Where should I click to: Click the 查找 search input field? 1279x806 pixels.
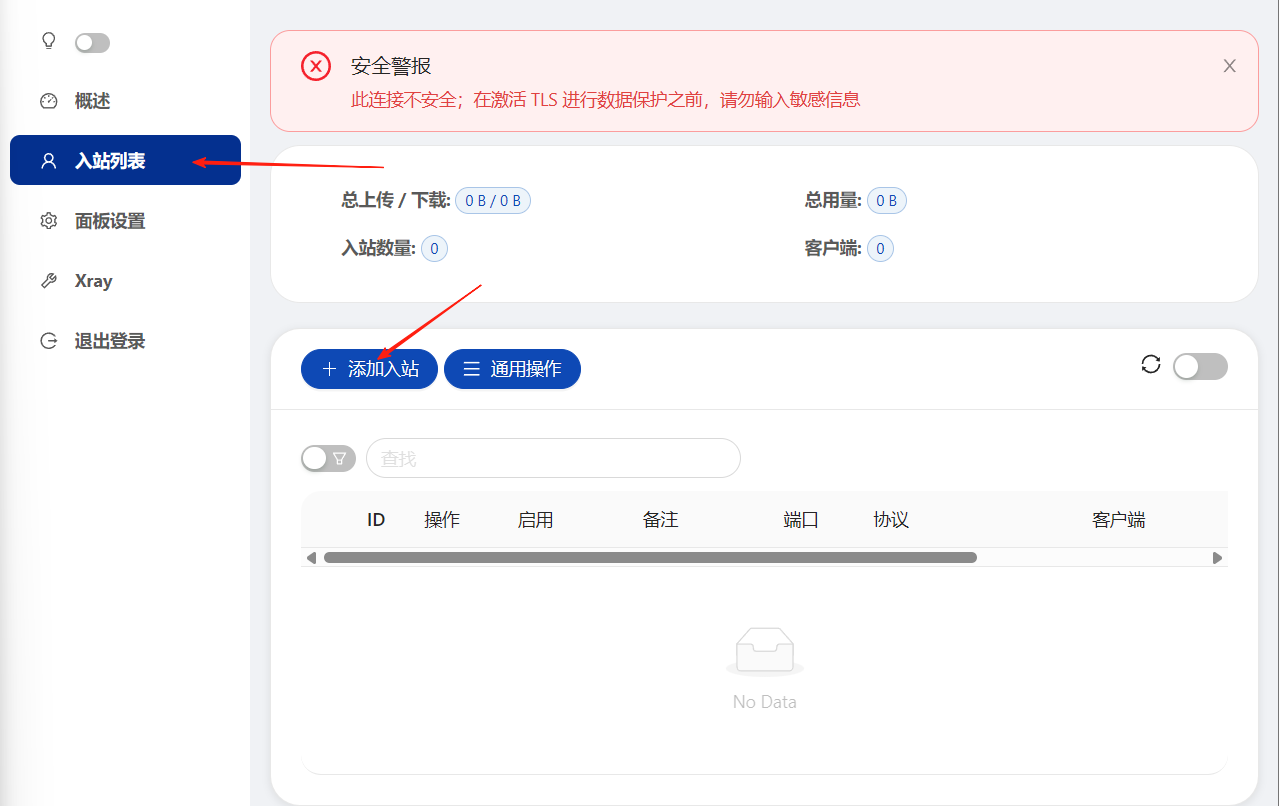tap(553, 458)
